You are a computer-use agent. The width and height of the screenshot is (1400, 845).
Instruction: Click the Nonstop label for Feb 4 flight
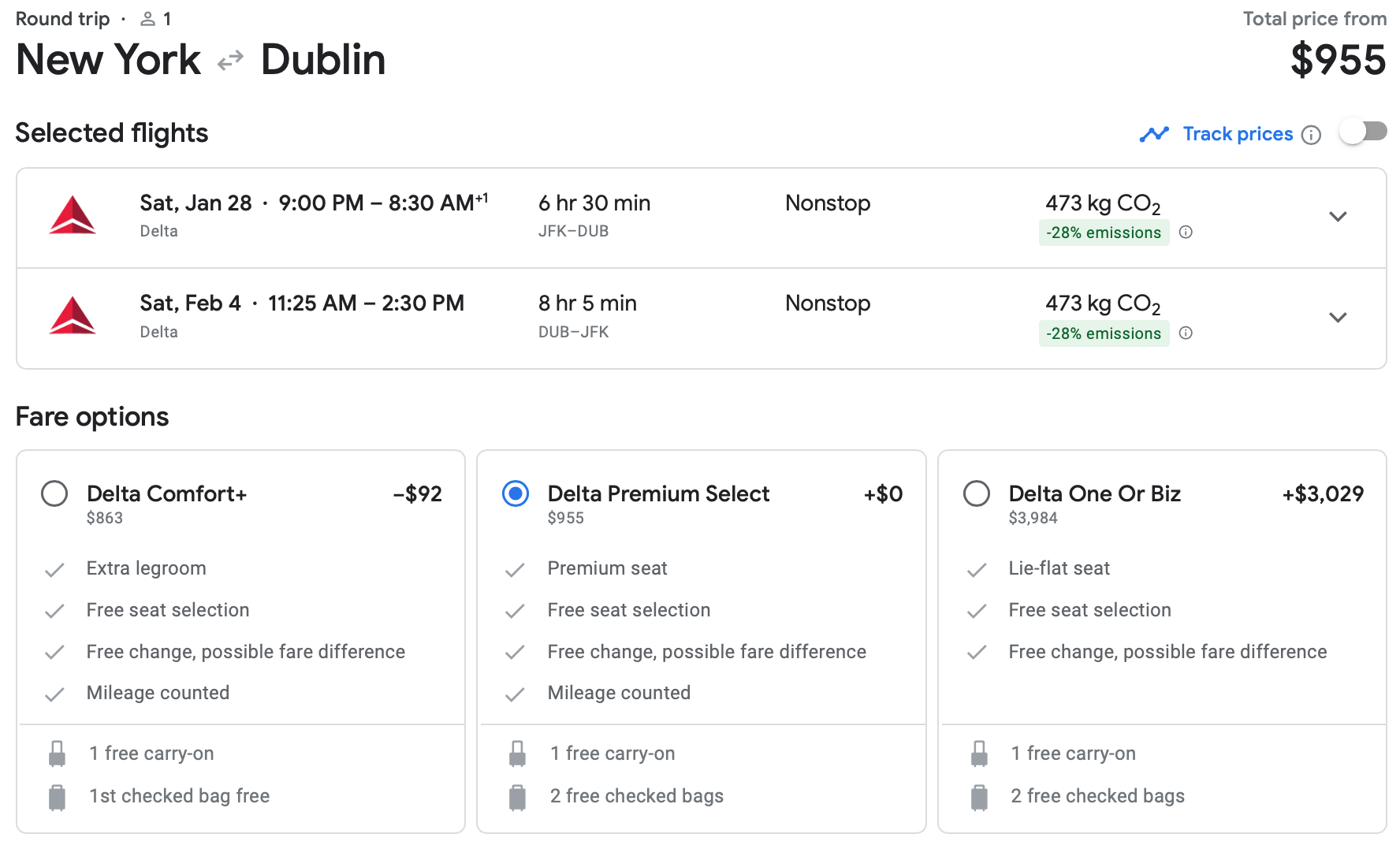[x=828, y=303]
